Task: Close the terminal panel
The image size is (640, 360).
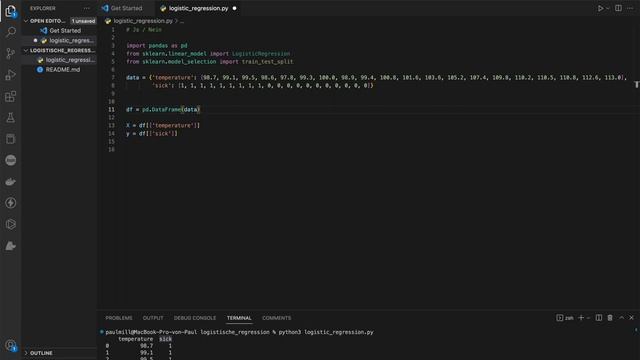Action: point(631,318)
